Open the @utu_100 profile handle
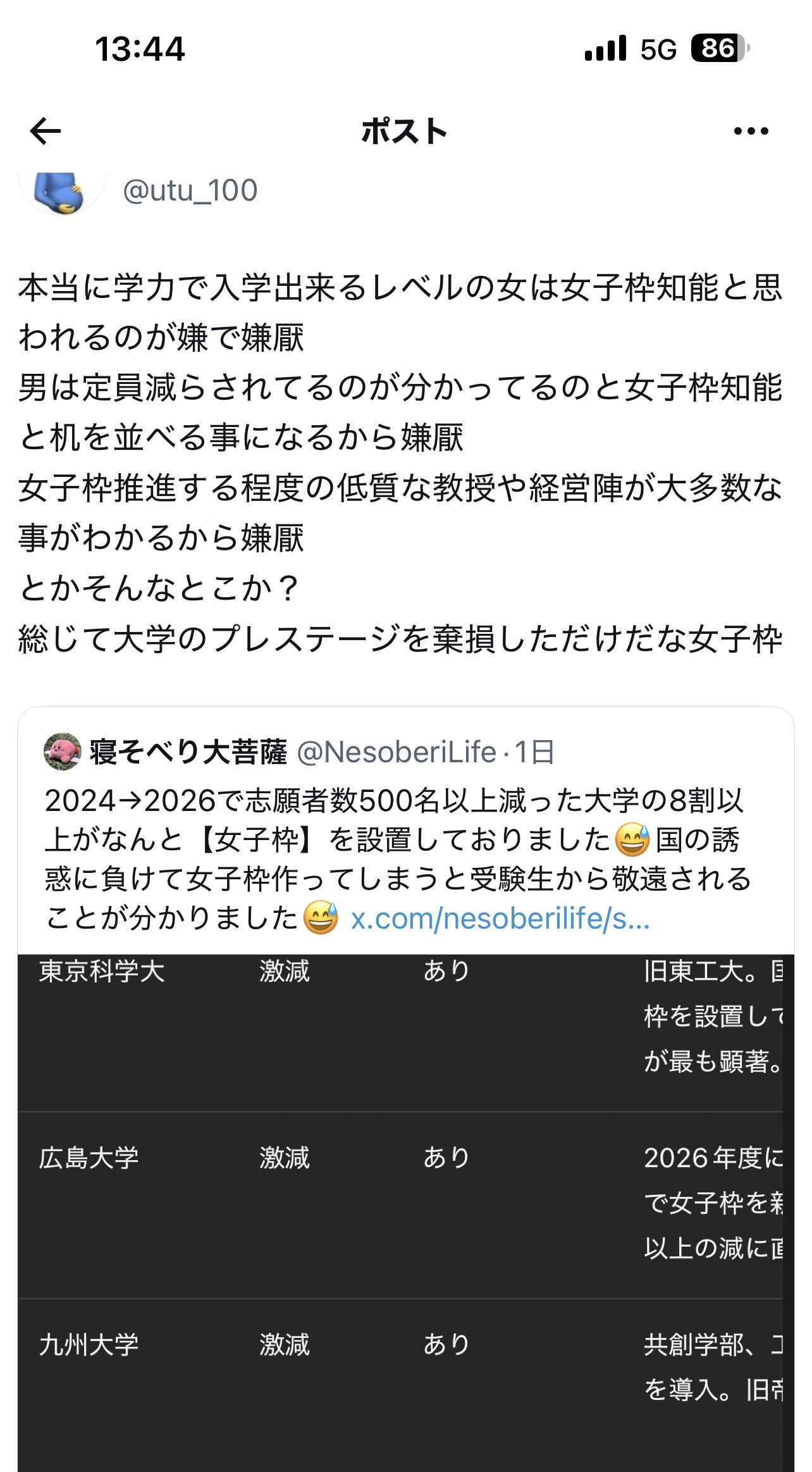Viewport: 812px width, 1472px height. click(x=190, y=190)
